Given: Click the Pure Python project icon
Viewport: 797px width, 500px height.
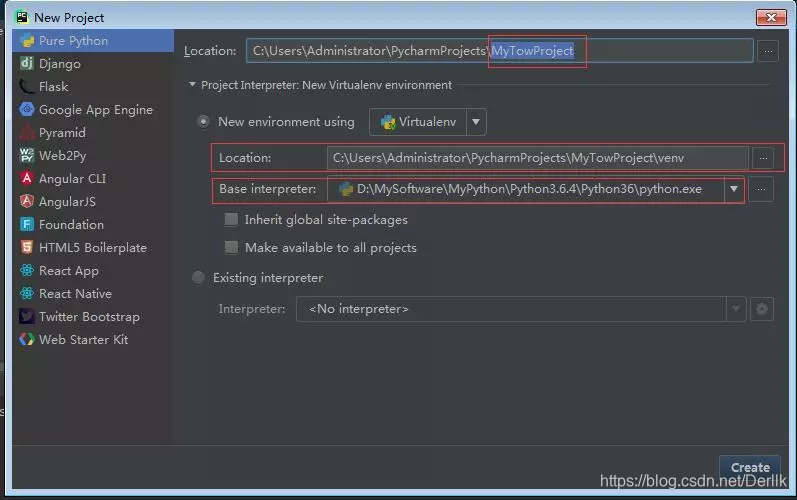Looking at the screenshot, I should [x=27, y=41].
